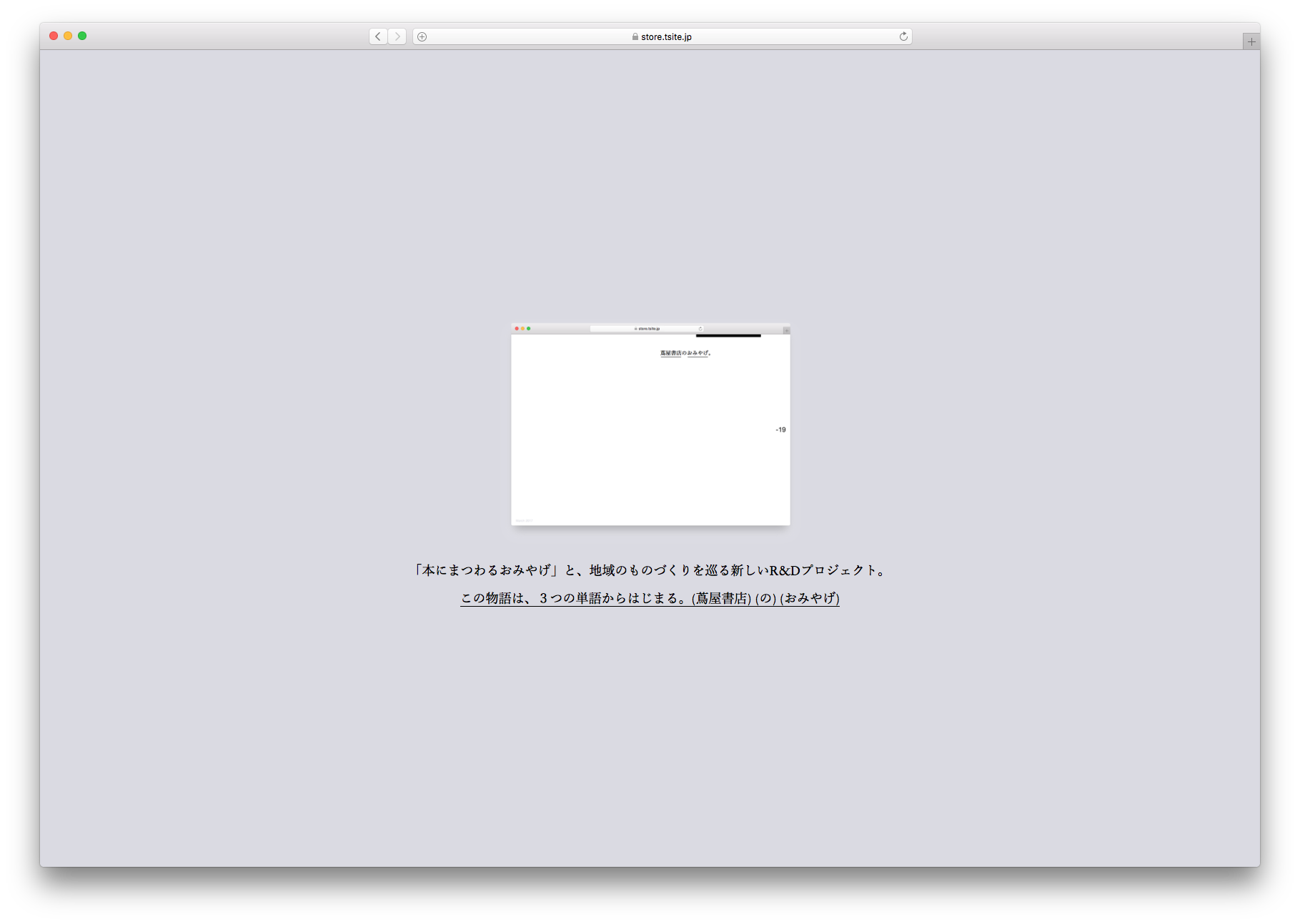Click the padlock icon beside store.tsite.jp

coord(635,36)
